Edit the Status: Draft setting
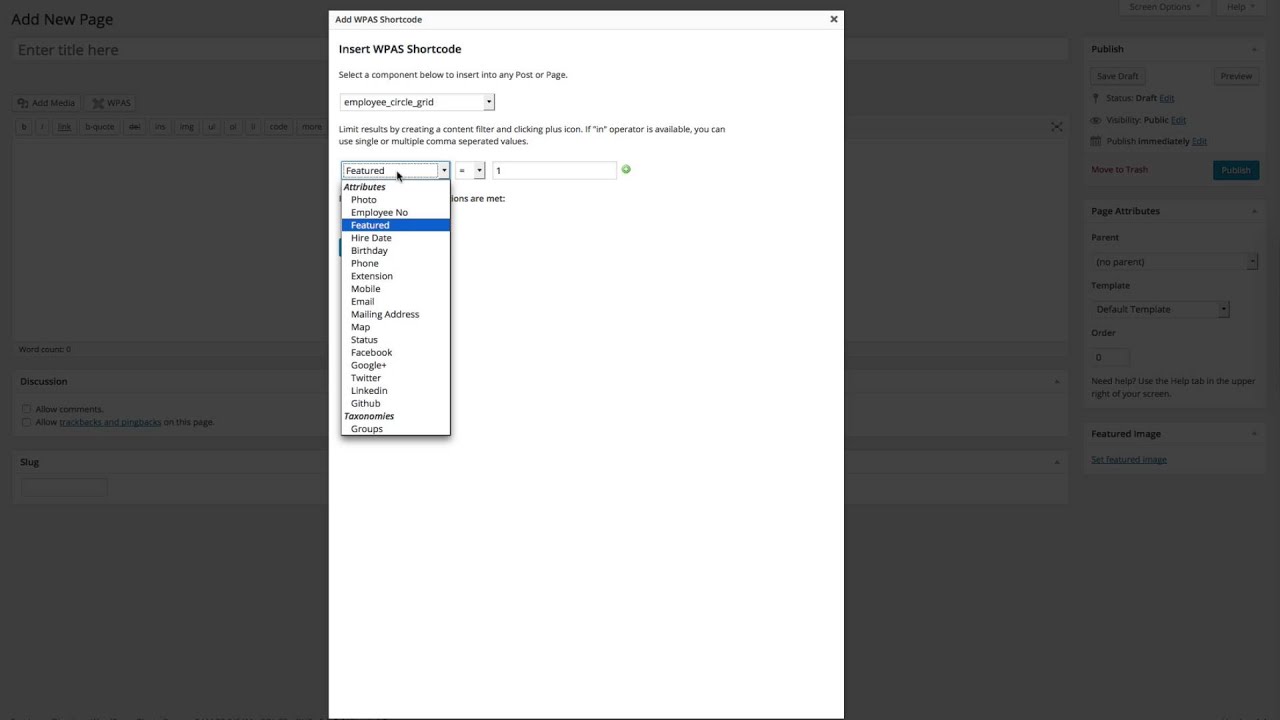 click(1167, 98)
